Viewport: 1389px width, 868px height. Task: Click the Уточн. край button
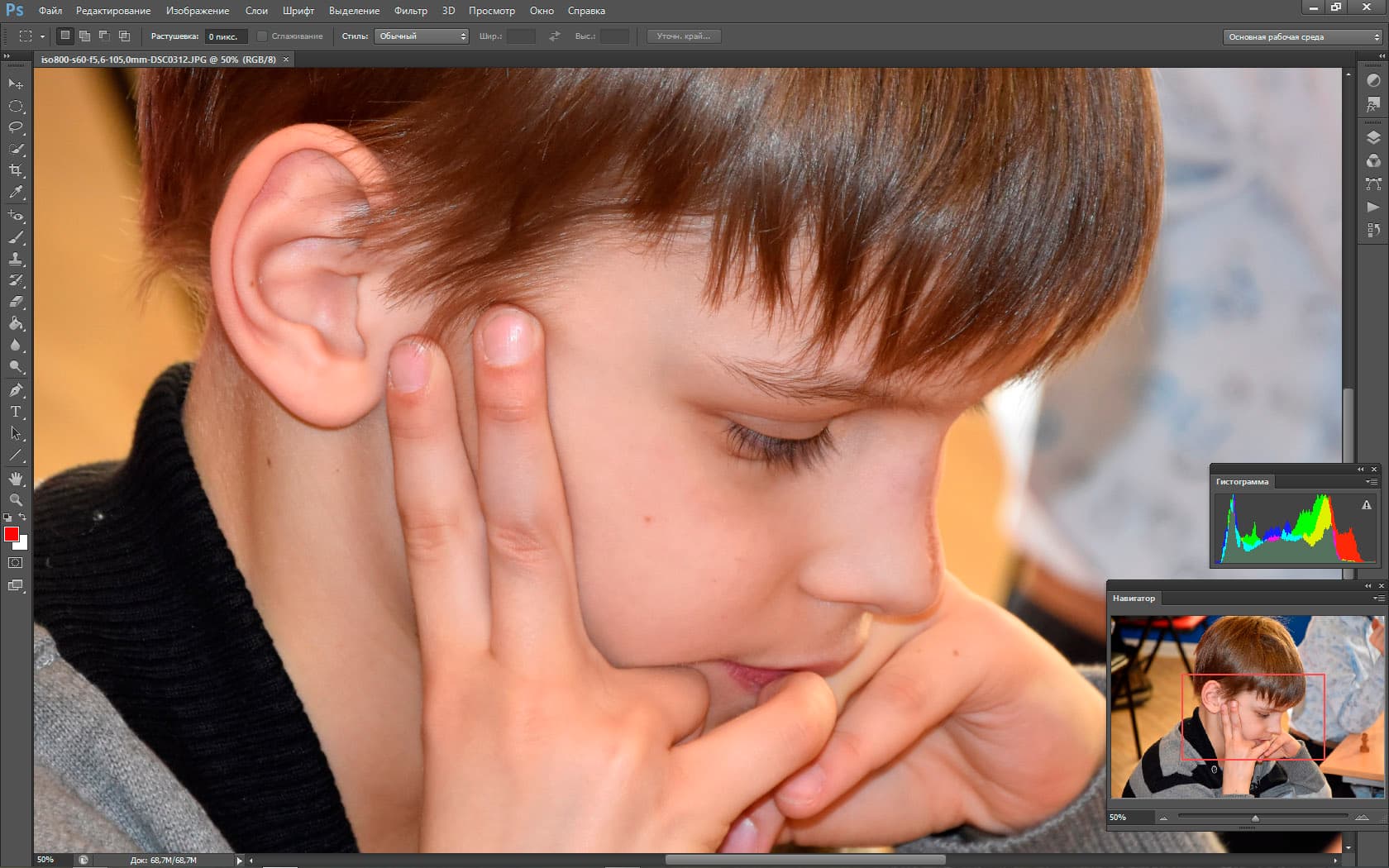[x=683, y=36]
